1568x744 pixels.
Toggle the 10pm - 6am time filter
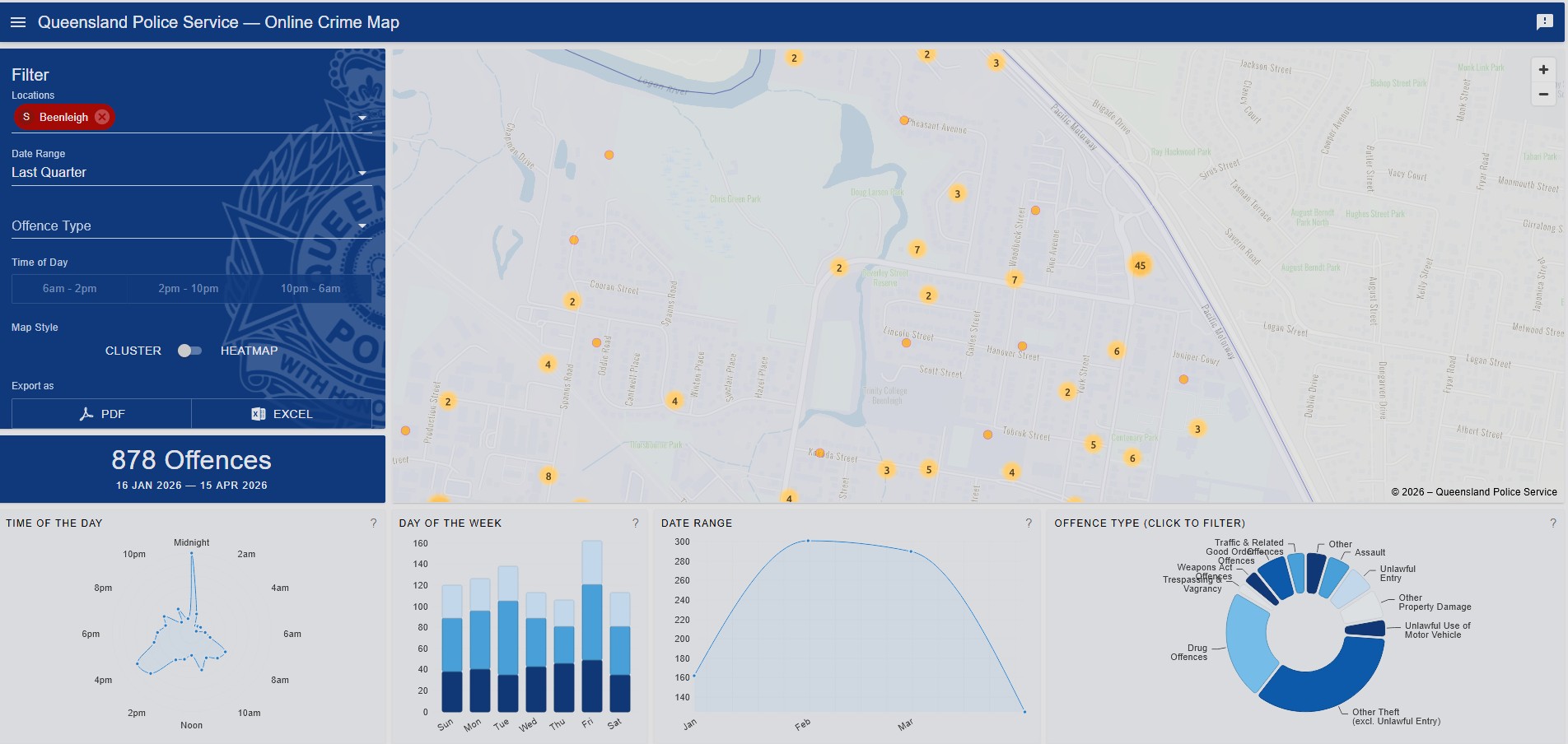point(310,289)
